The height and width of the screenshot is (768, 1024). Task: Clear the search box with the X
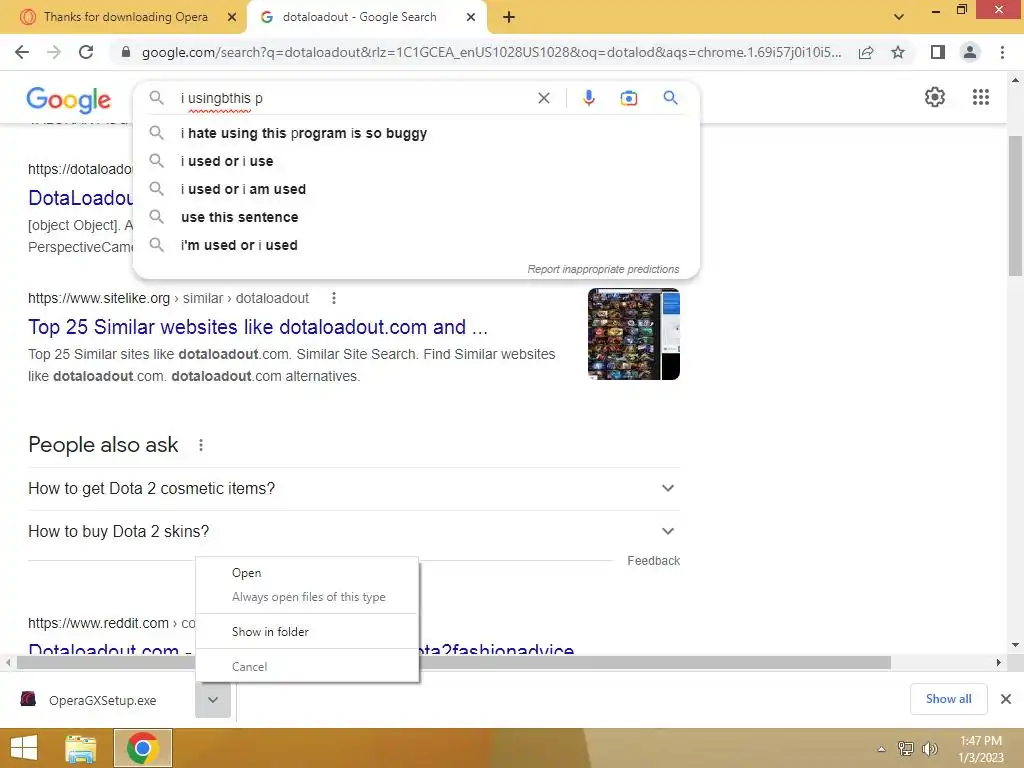pyautogui.click(x=543, y=98)
